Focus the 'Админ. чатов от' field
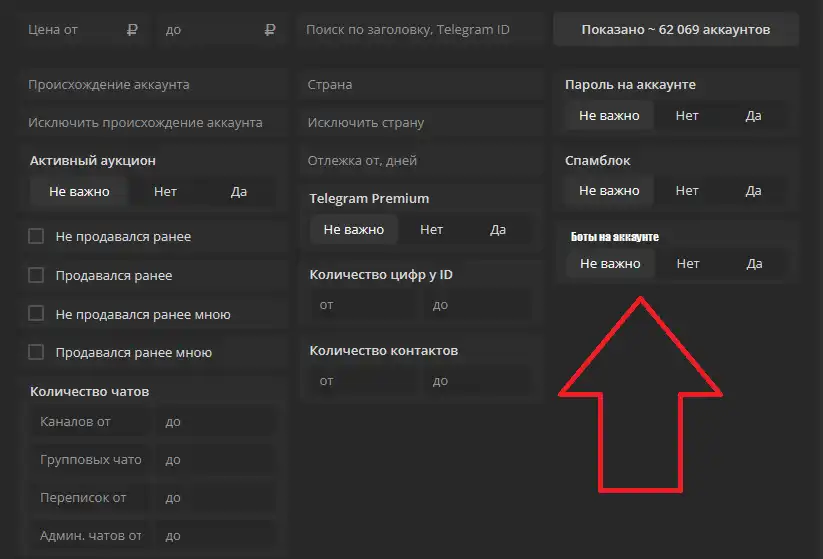 click(90, 535)
